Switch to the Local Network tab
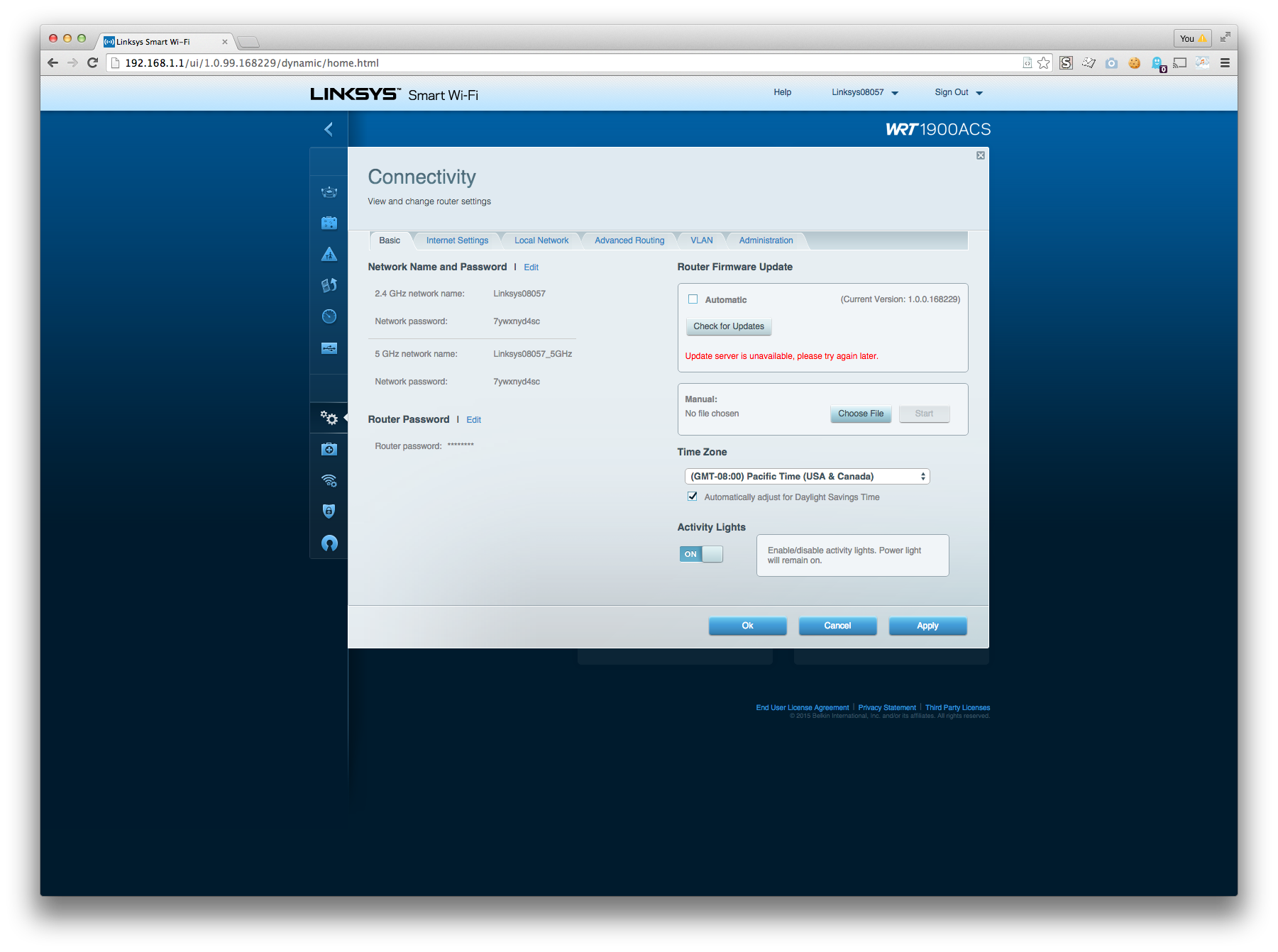This screenshot has height=952, width=1278. tap(541, 240)
